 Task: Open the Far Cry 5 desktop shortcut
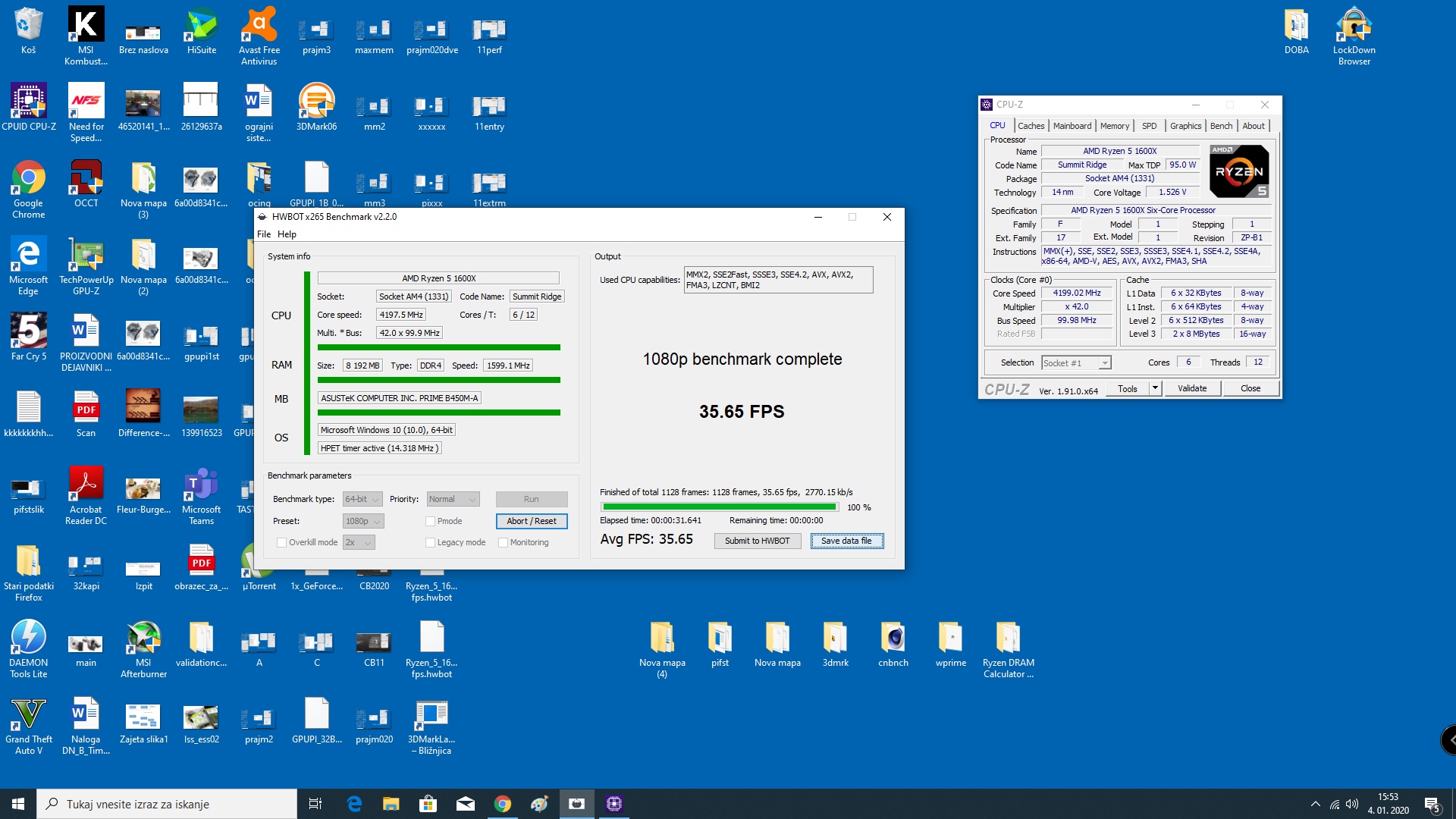(29, 337)
